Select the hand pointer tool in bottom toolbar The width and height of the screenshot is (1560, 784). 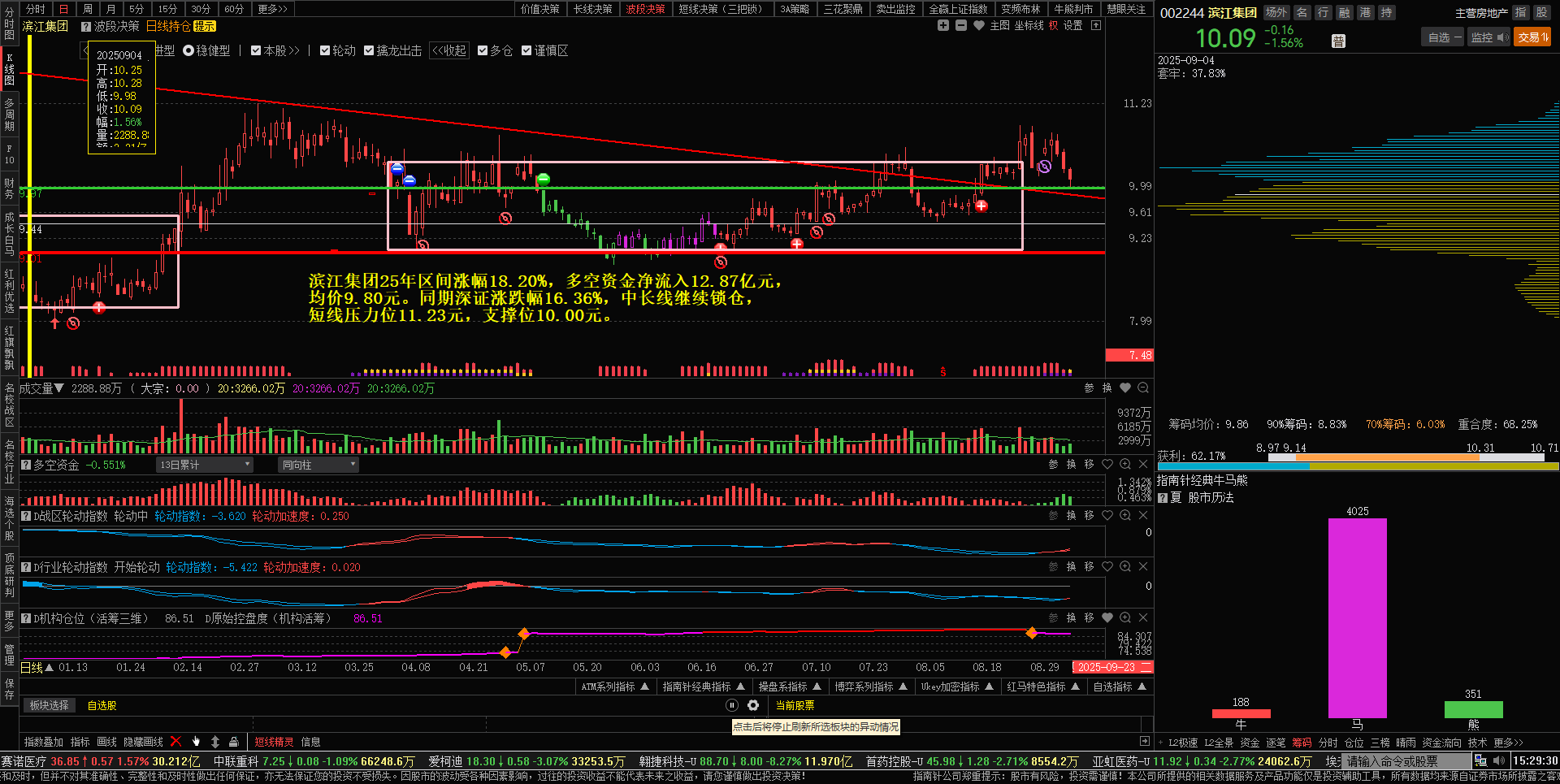pos(196,741)
